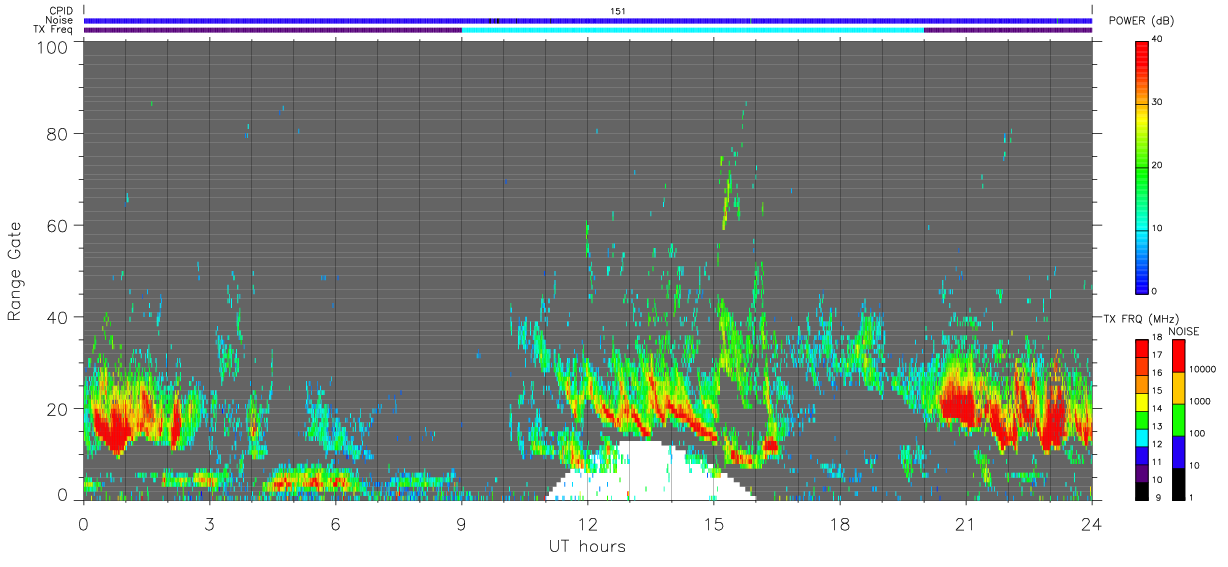Click the Range Gate y-axis title
This screenshot has width=1228, height=567.
click(x=15, y=271)
